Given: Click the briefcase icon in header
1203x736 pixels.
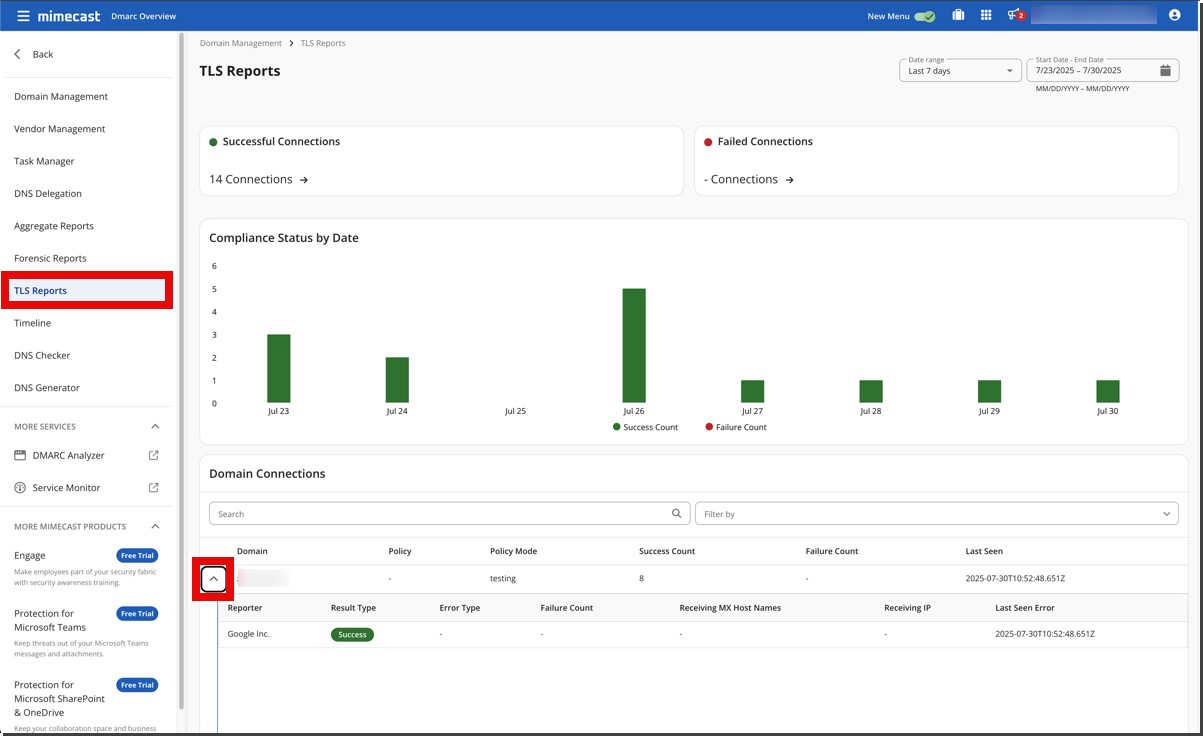Looking at the screenshot, I should click(958, 16).
